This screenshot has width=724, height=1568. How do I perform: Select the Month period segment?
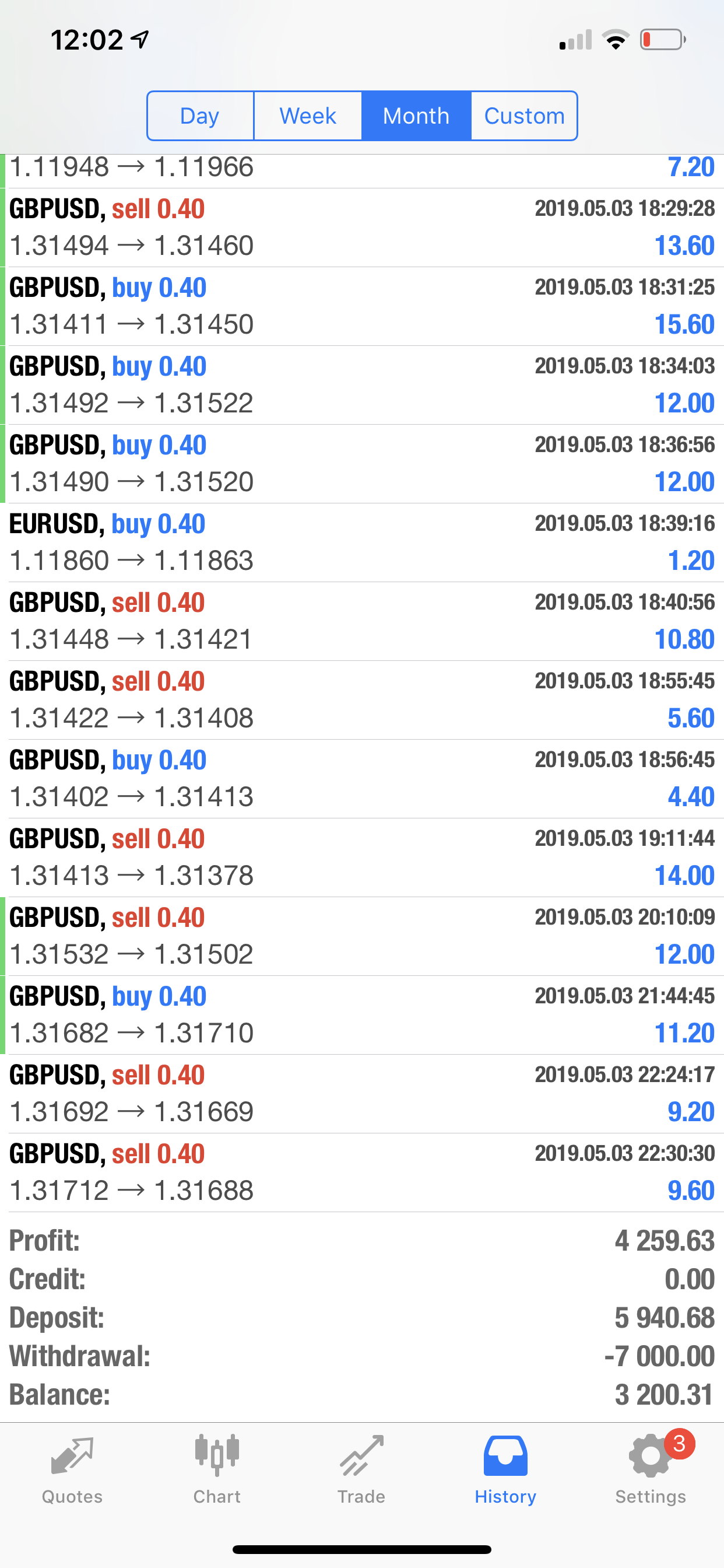(416, 116)
